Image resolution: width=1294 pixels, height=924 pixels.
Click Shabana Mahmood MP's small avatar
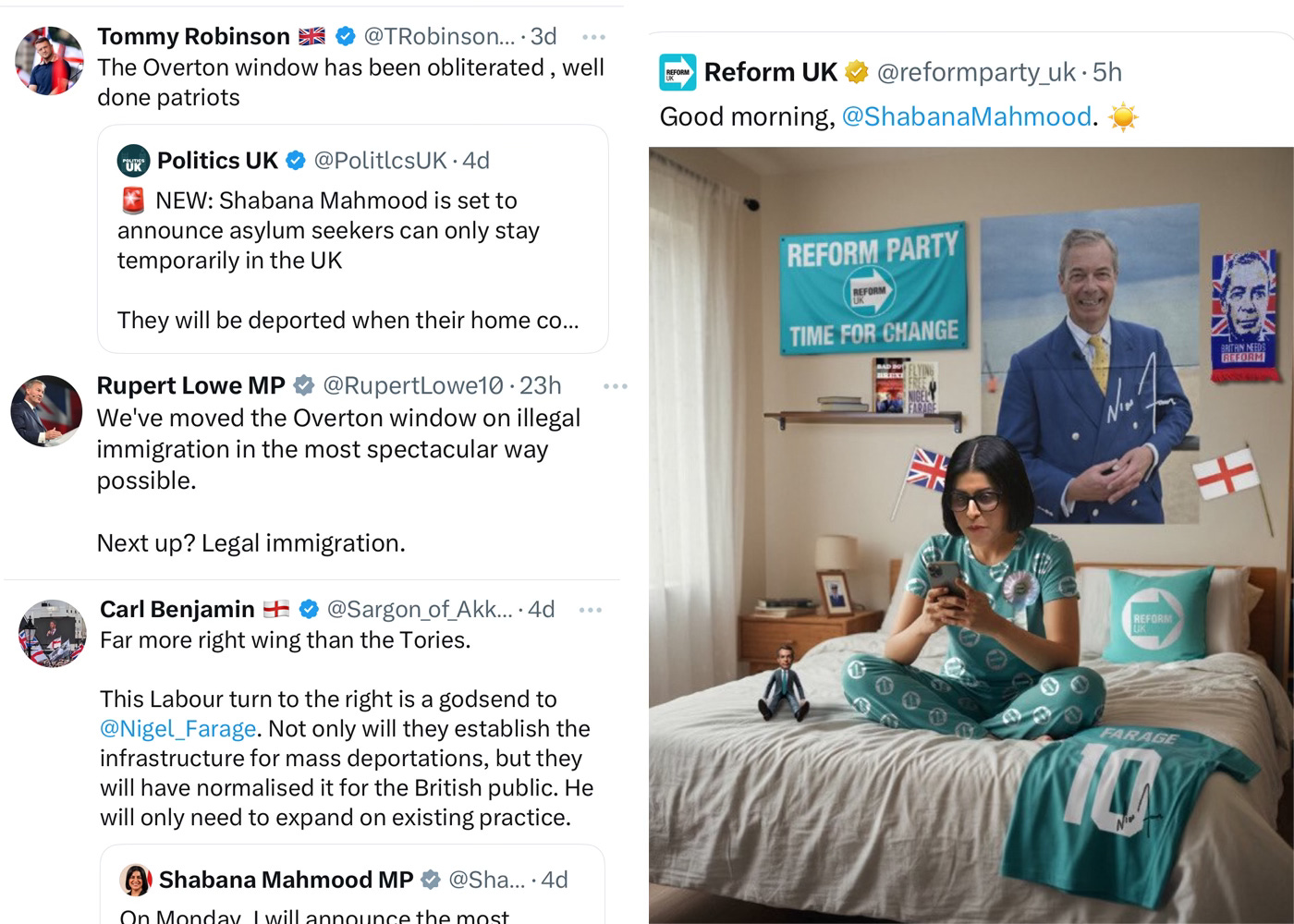point(136,880)
